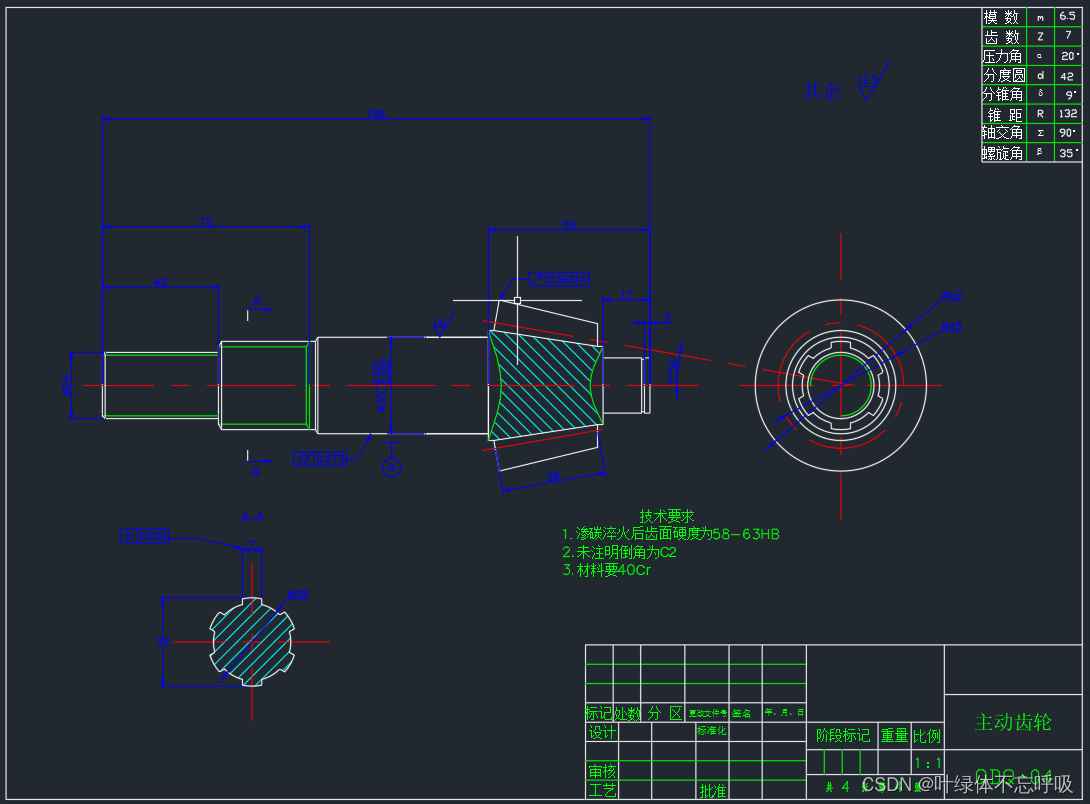Select the 设计 title block cell
This screenshot has width=1090, height=804.
coord(602,732)
